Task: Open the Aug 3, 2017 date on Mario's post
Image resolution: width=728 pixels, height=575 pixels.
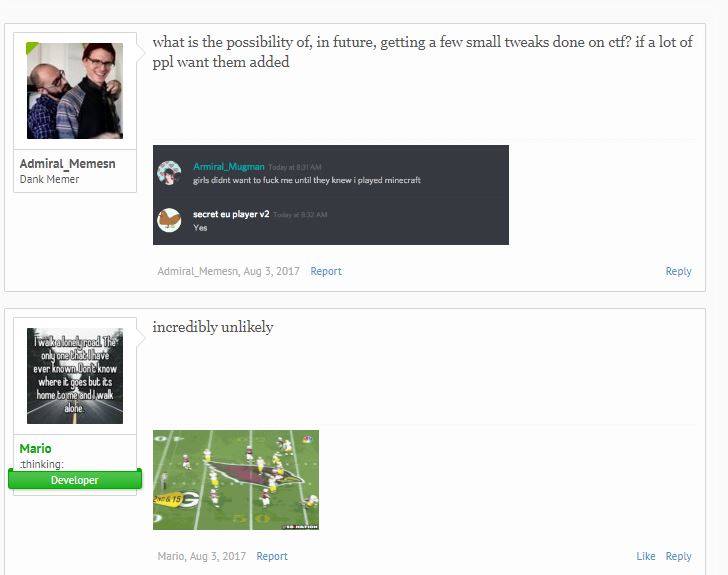Action: click(x=218, y=556)
